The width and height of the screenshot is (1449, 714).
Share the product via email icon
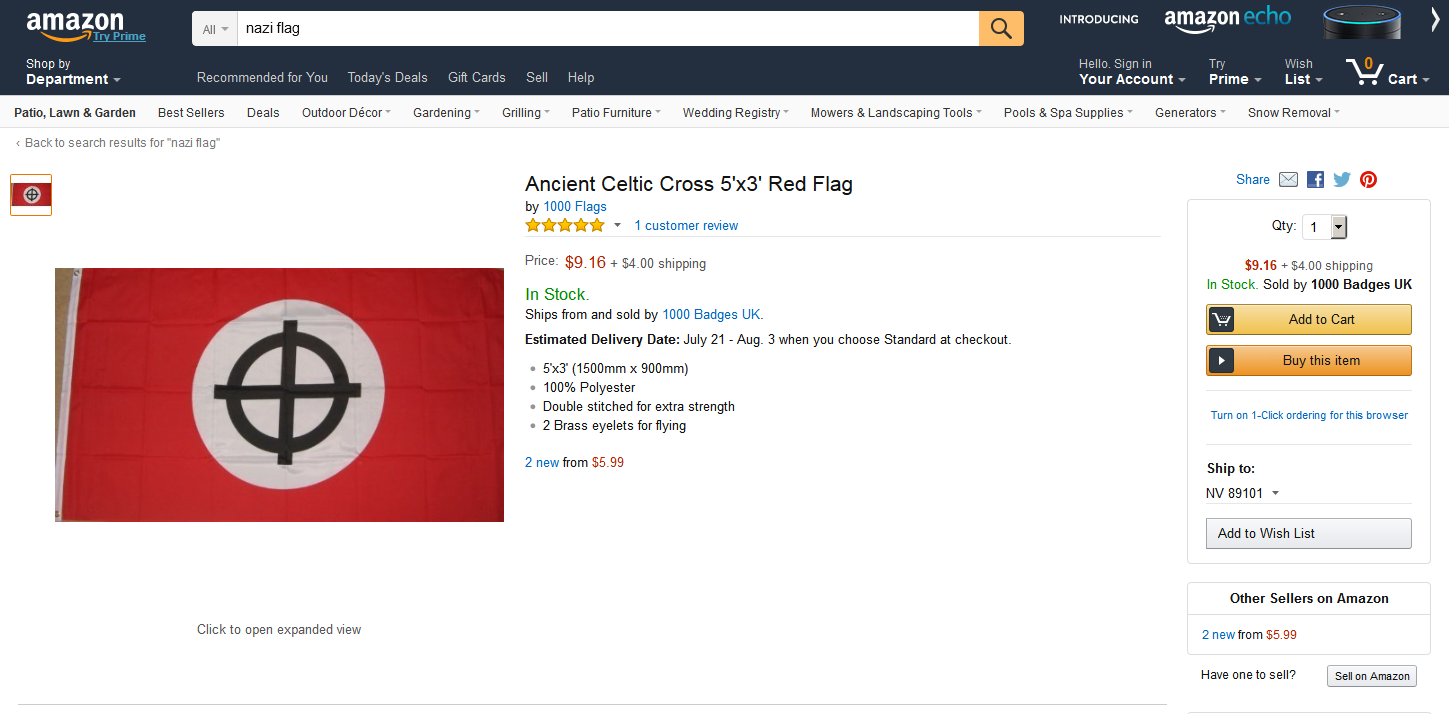(1288, 180)
